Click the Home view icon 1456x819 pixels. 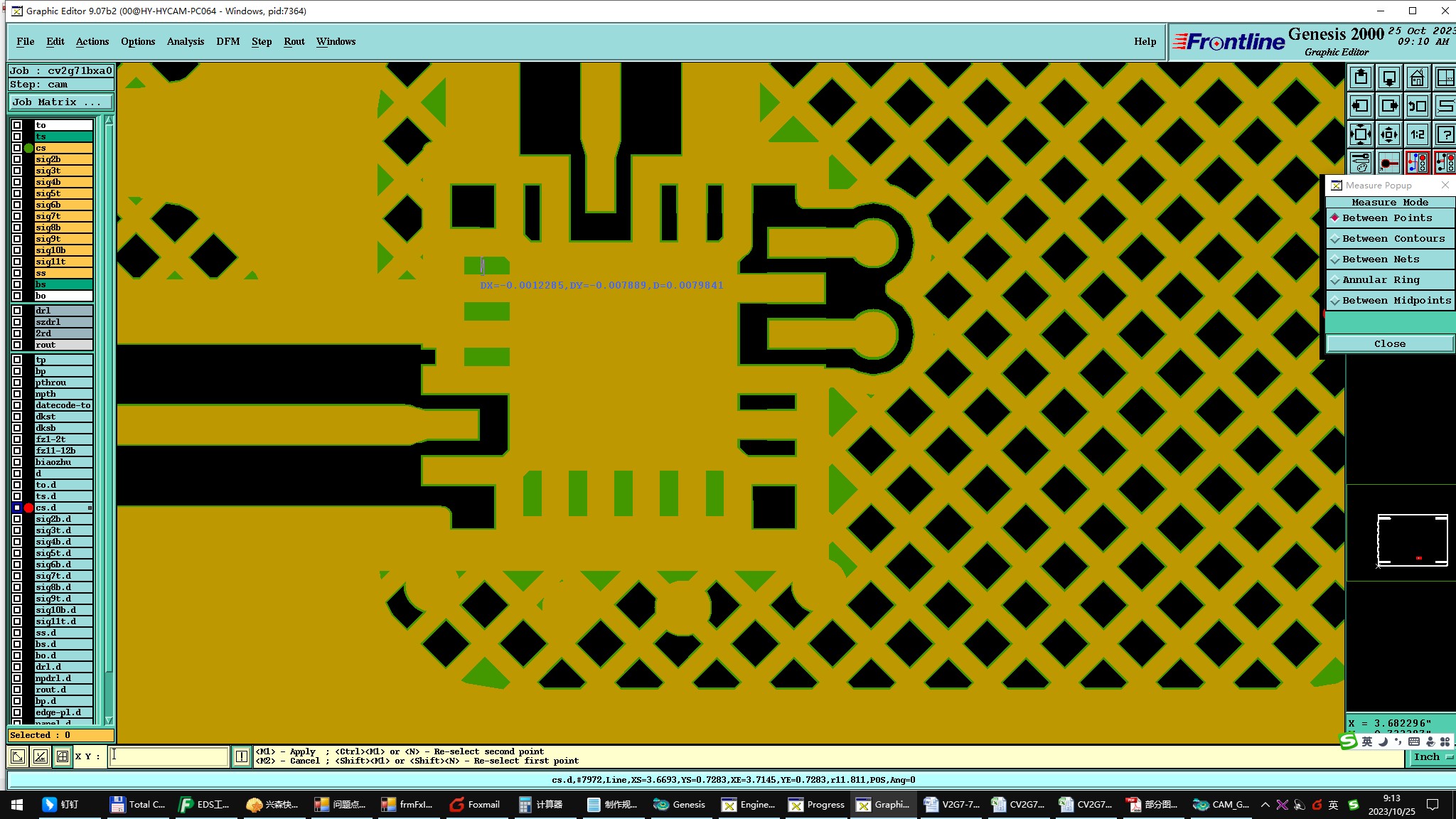(1417, 77)
